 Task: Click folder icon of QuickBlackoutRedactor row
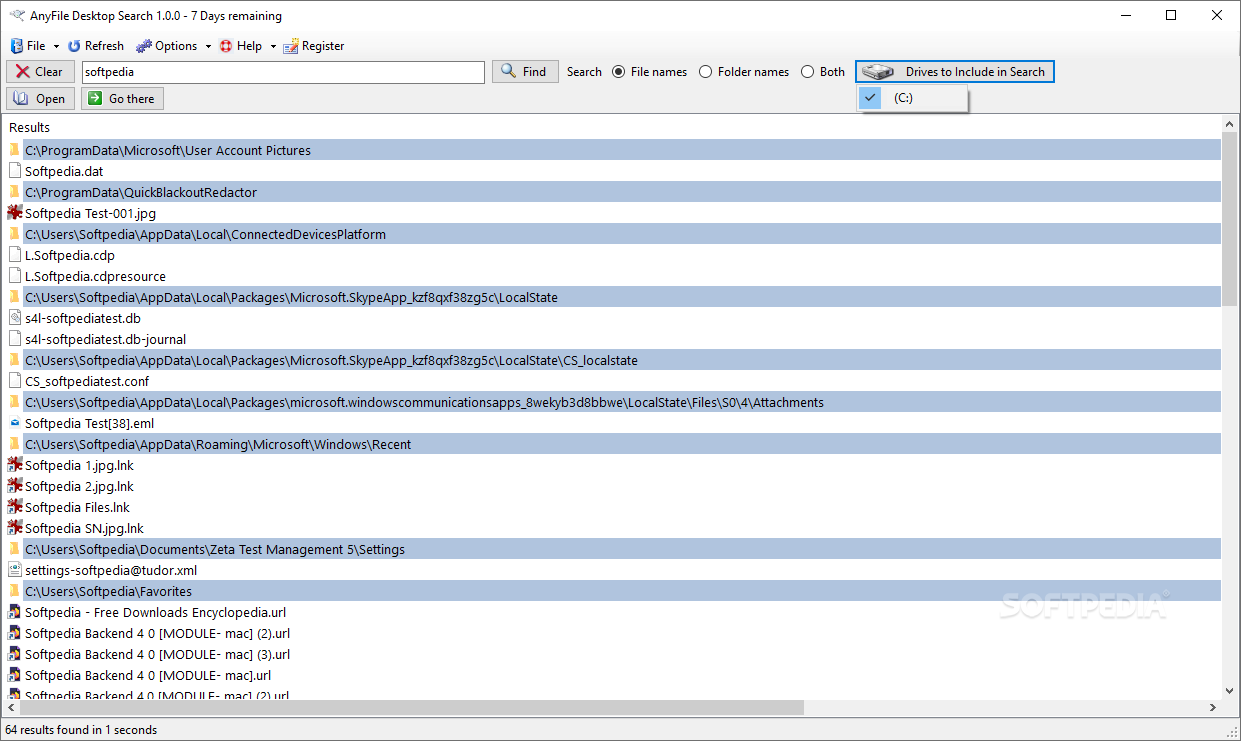(x=14, y=192)
